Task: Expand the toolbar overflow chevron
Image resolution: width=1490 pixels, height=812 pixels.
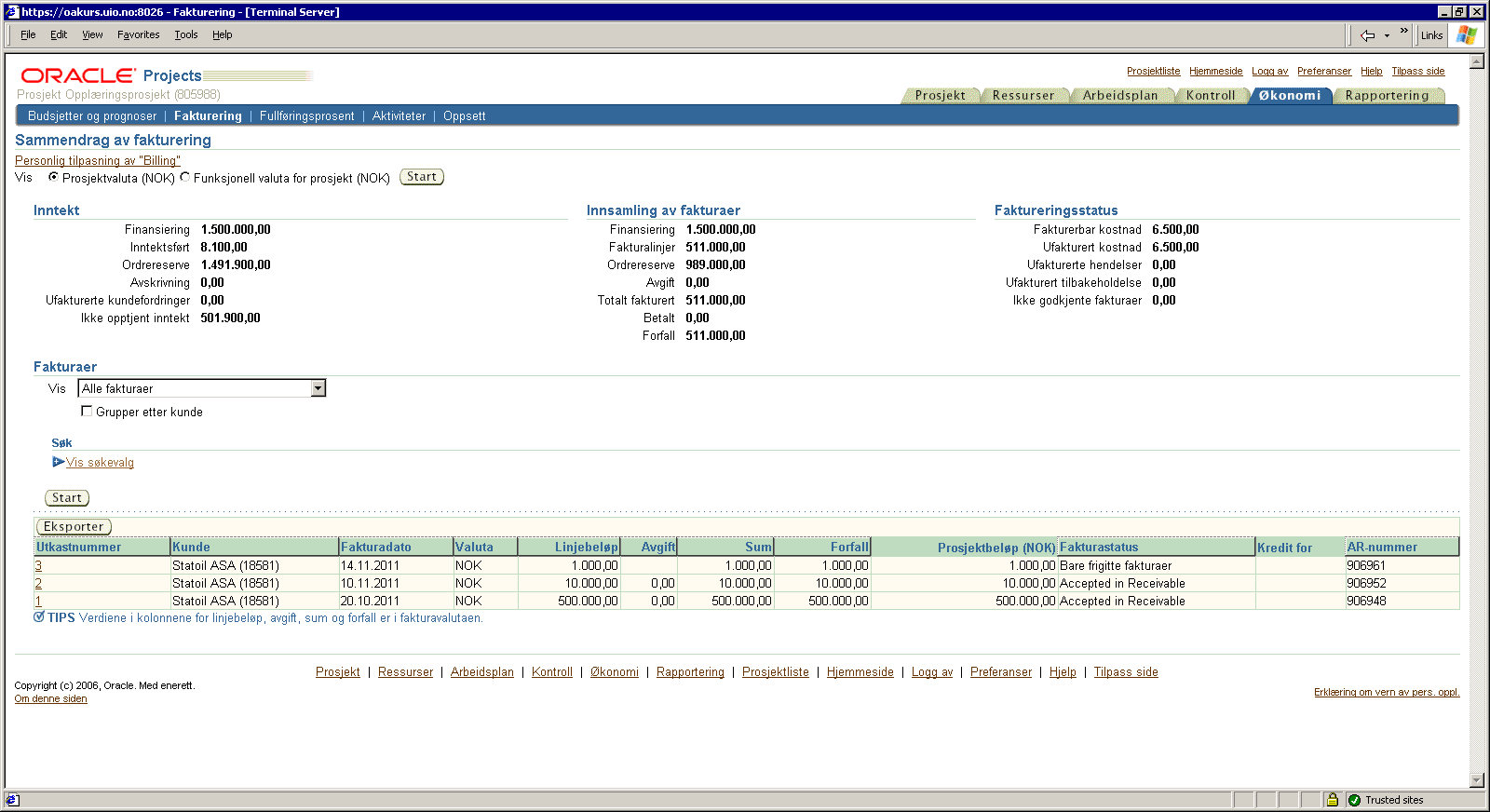Action: pos(1403,31)
